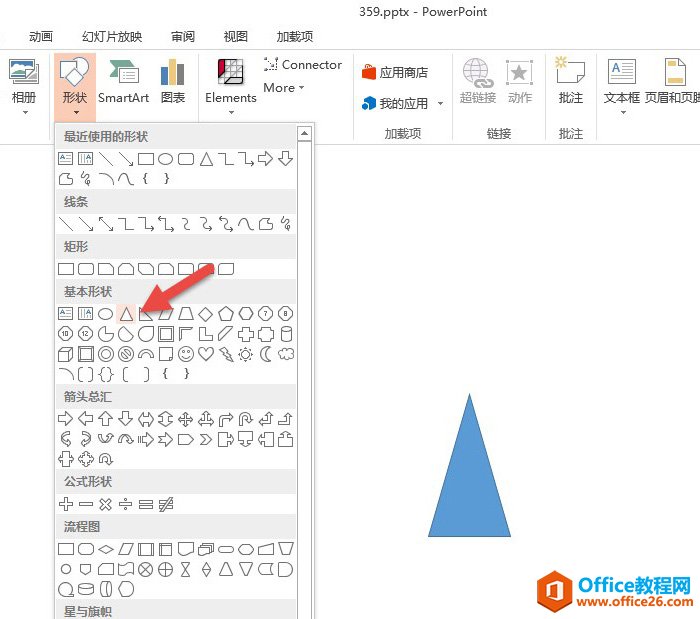Image resolution: width=700 pixels, height=619 pixels.
Task: Choose the multiply sign equation shape
Action: point(106,504)
